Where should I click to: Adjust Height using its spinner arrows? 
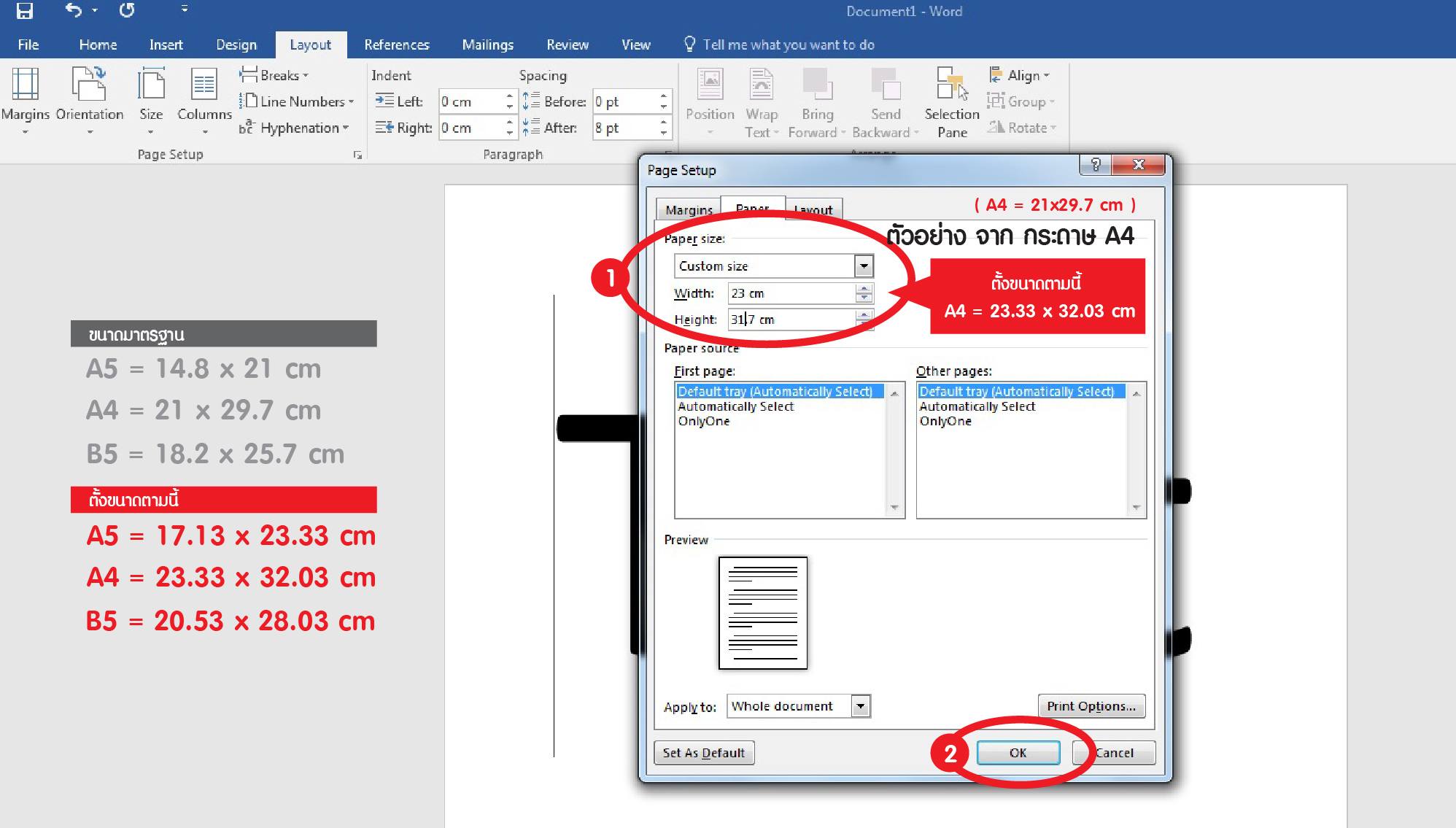point(864,320)
